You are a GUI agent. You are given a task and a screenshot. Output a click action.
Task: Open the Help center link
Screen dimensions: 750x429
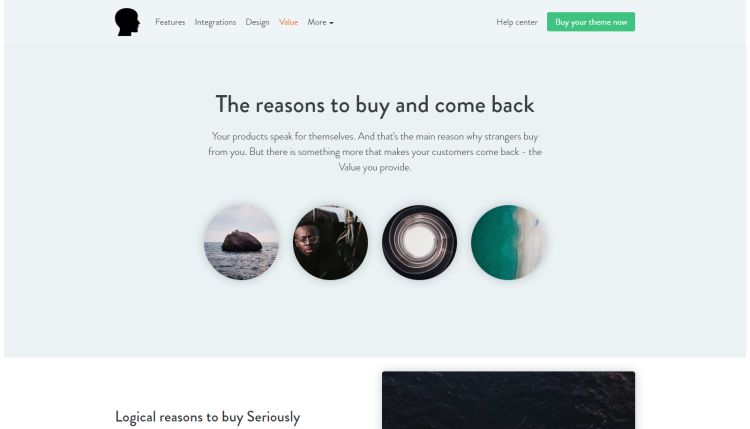517,22
